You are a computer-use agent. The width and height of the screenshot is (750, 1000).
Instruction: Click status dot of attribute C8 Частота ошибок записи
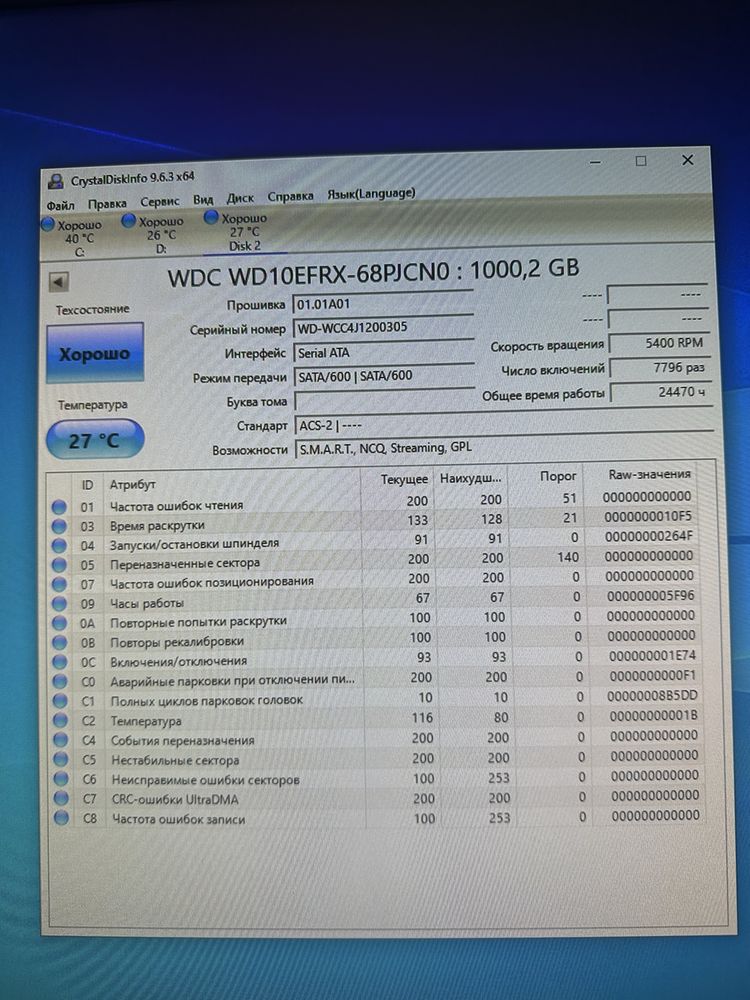pos(61,818)
